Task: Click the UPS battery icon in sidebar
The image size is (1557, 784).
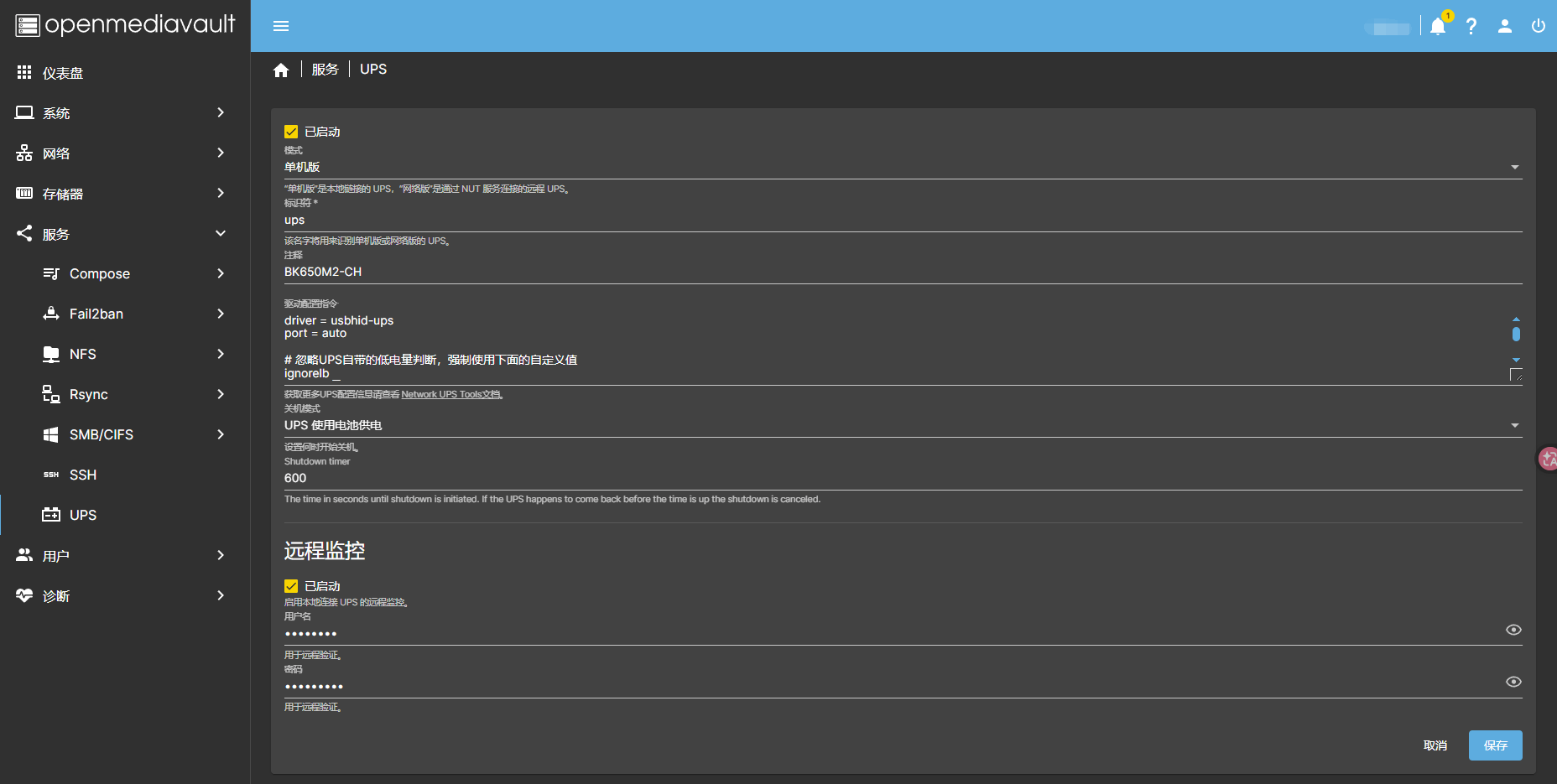Action: (51, 515)
